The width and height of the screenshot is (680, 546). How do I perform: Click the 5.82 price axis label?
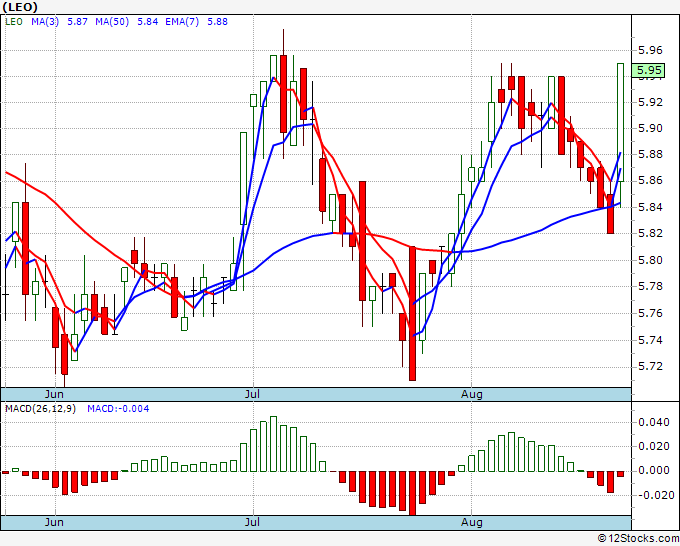click(x=651, y=233)
